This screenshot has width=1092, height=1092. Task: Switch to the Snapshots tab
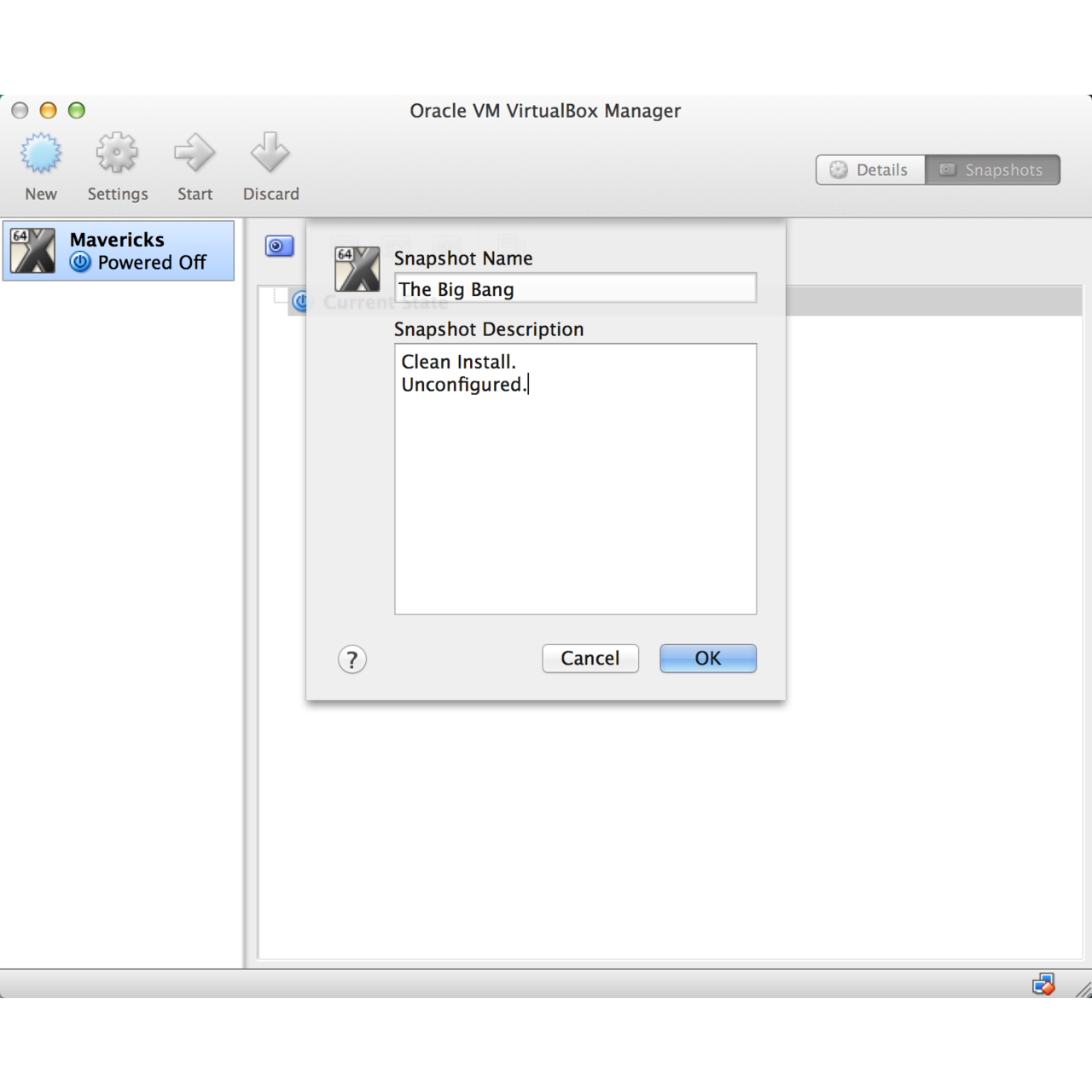pos(993,169)
